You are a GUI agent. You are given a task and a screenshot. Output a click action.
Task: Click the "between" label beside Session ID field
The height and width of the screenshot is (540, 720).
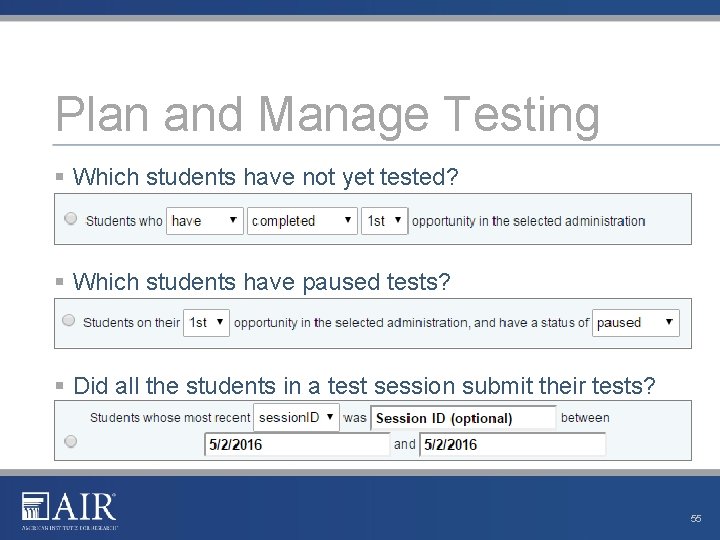[x=585, y=417]
